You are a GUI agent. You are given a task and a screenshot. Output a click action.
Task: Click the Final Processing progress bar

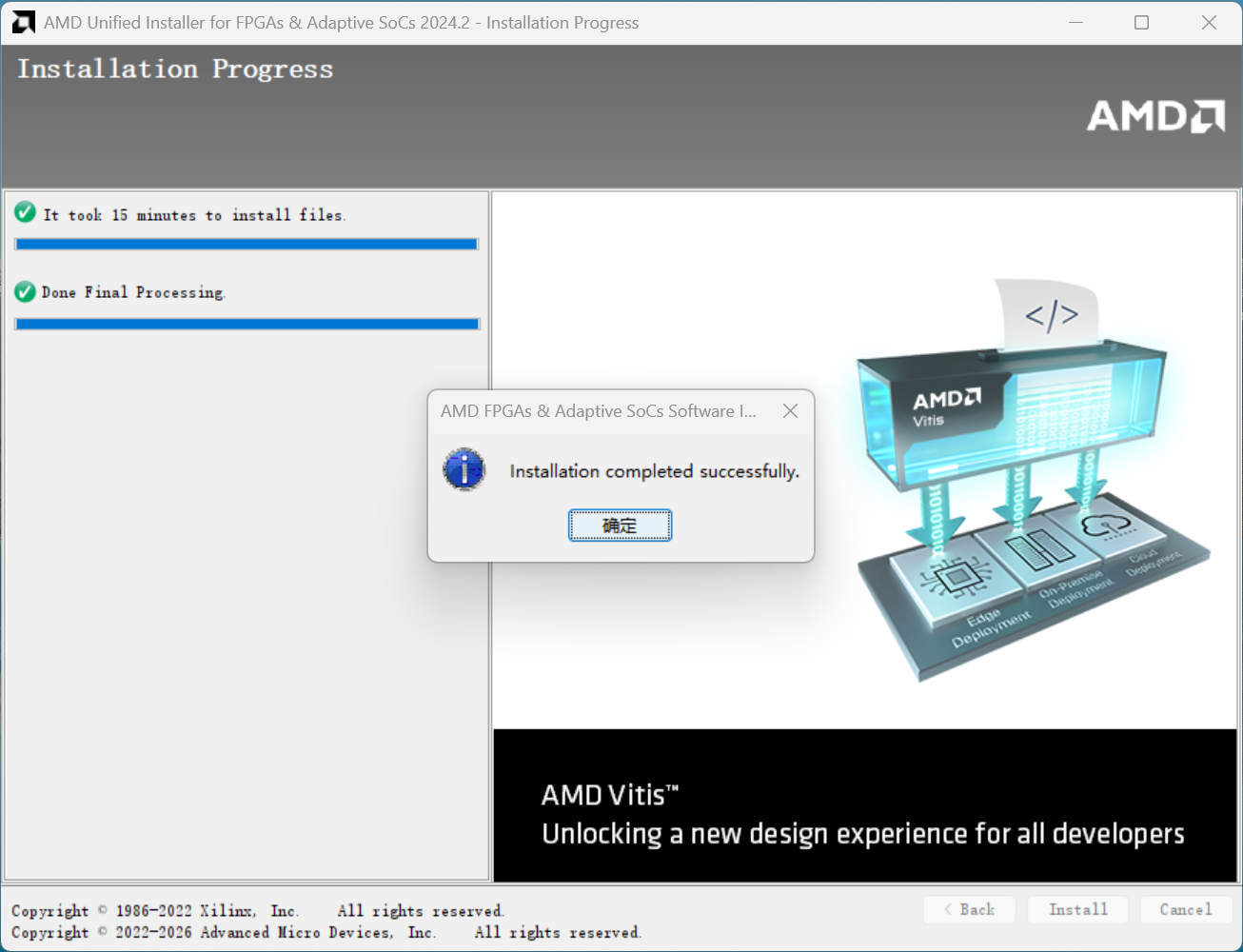247,325
